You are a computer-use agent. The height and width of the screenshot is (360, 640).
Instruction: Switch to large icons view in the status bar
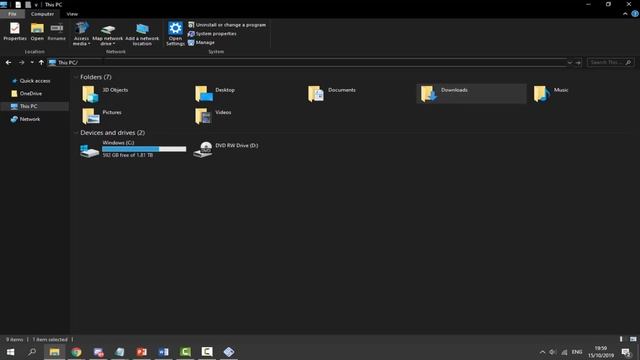(x=633, y=339)
